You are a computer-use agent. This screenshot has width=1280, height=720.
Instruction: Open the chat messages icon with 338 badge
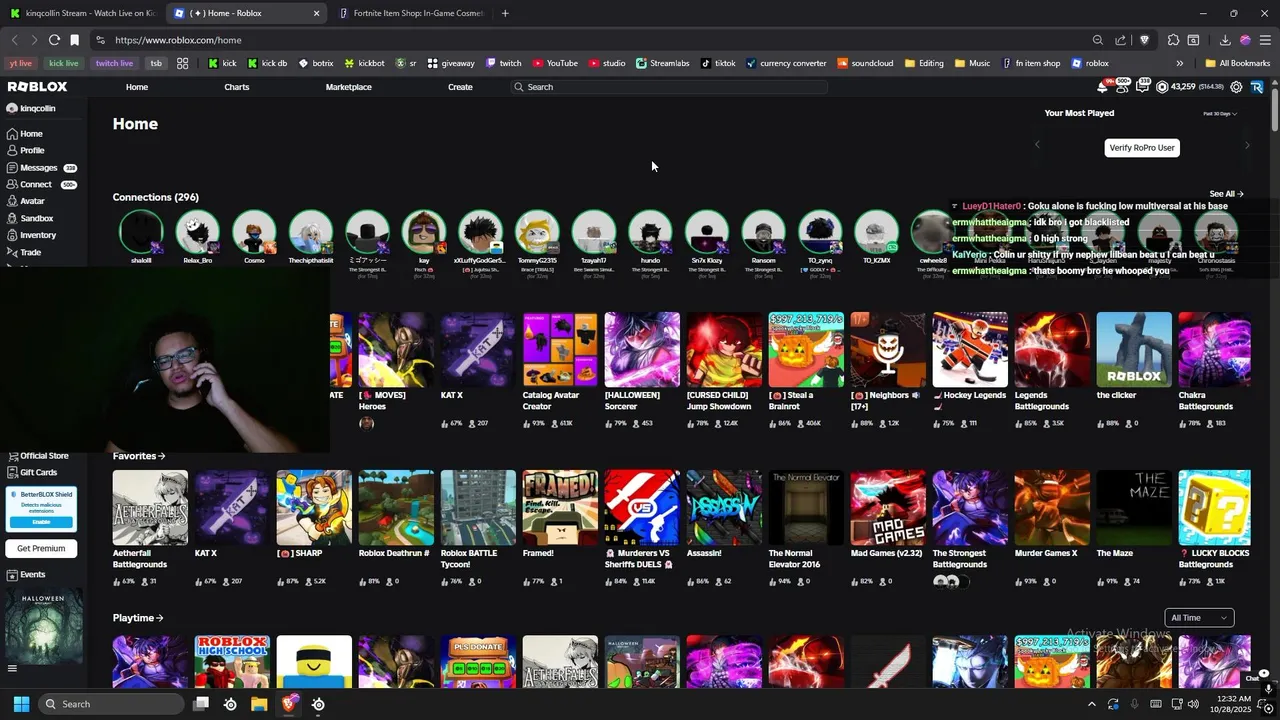1142,87
